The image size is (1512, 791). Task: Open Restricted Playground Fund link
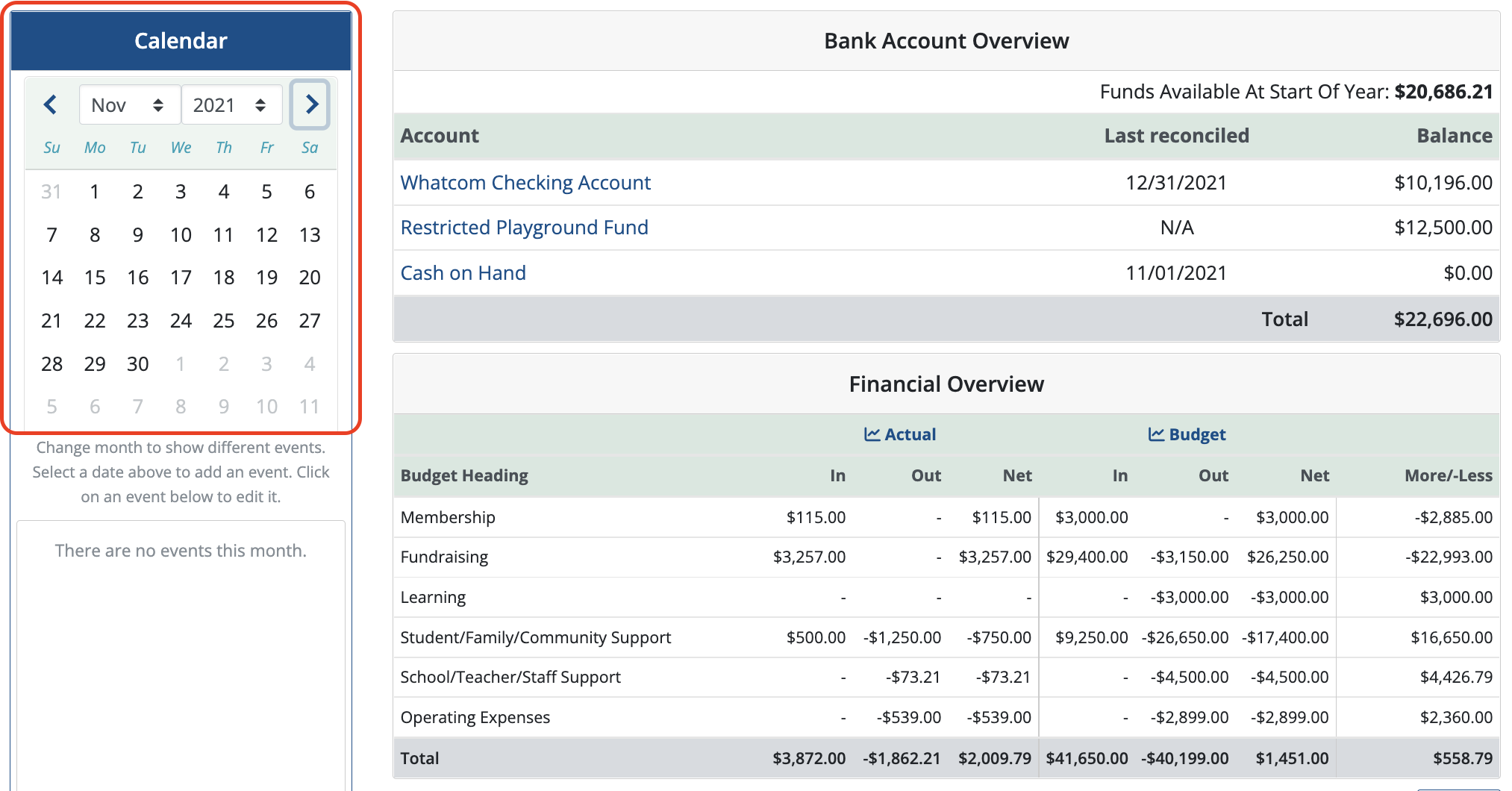pyautogui.click(x=525, y=228)
